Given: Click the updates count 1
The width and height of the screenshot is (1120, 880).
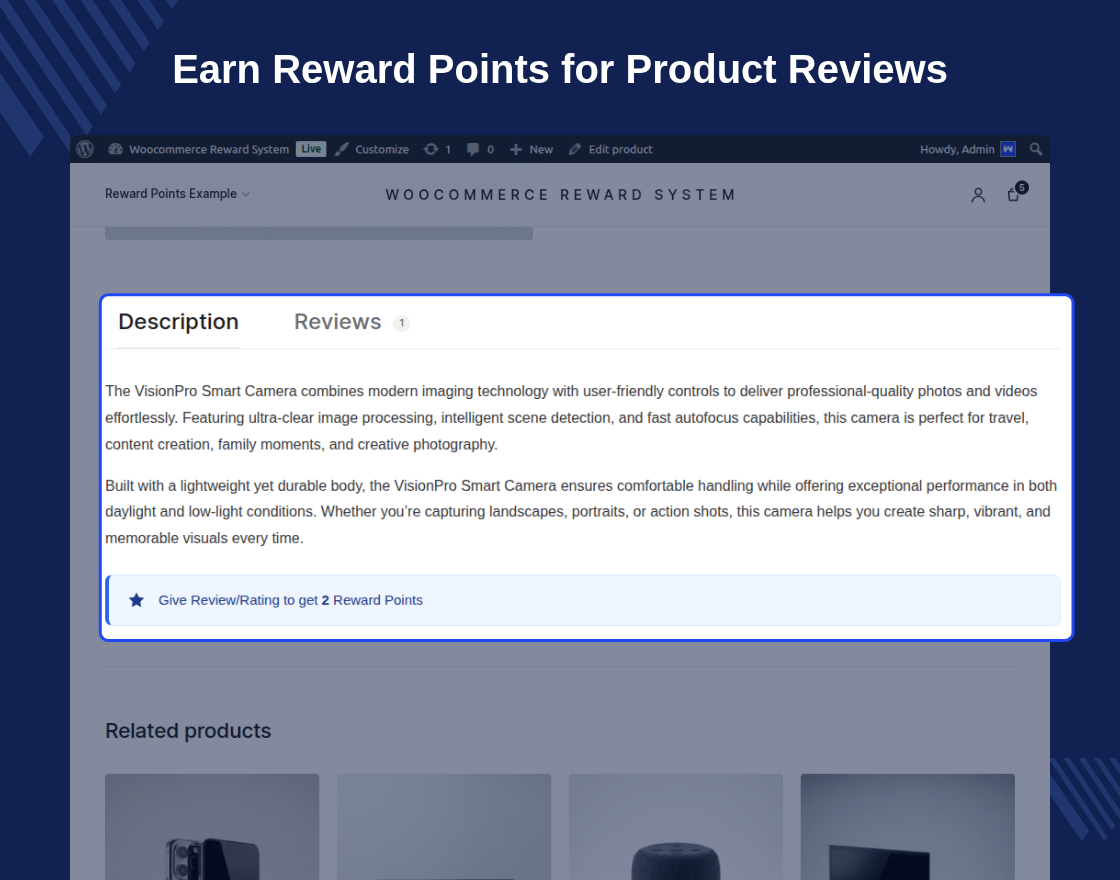Looking at the screenshot, I should [x=448, y=149].
